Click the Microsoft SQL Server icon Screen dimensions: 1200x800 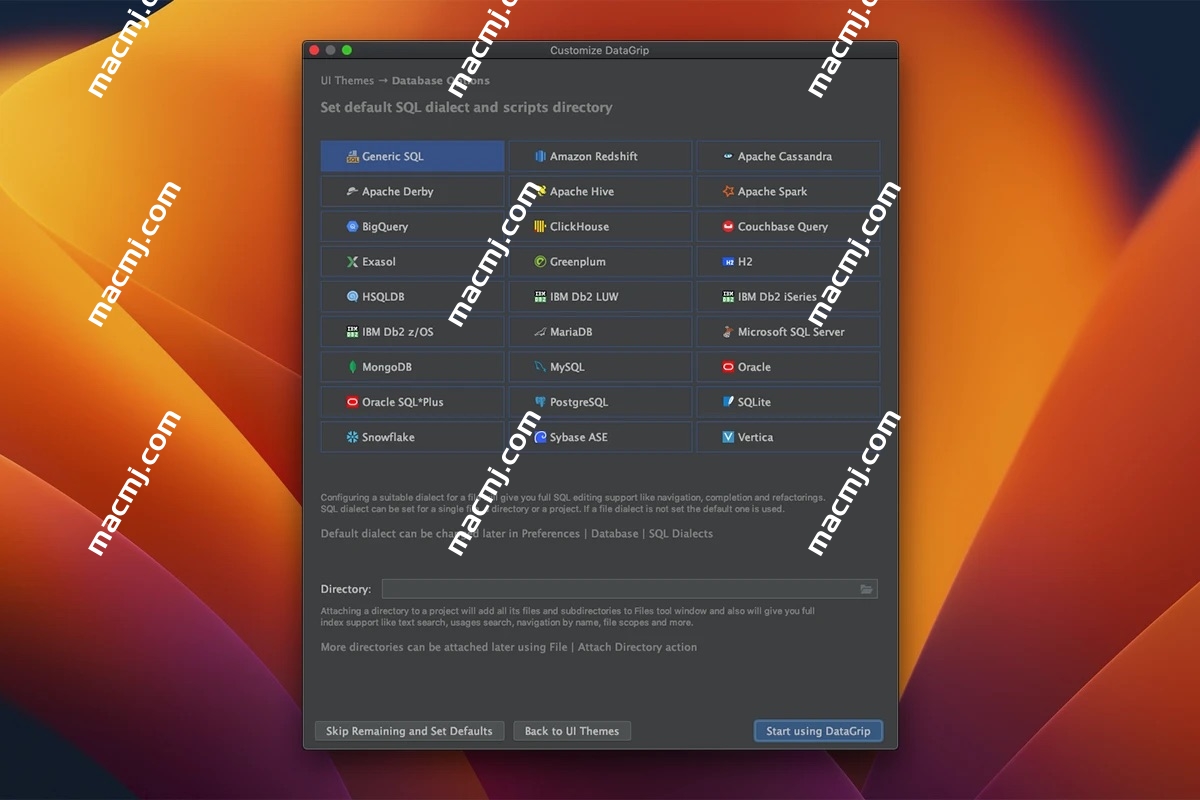click(729, 331)
